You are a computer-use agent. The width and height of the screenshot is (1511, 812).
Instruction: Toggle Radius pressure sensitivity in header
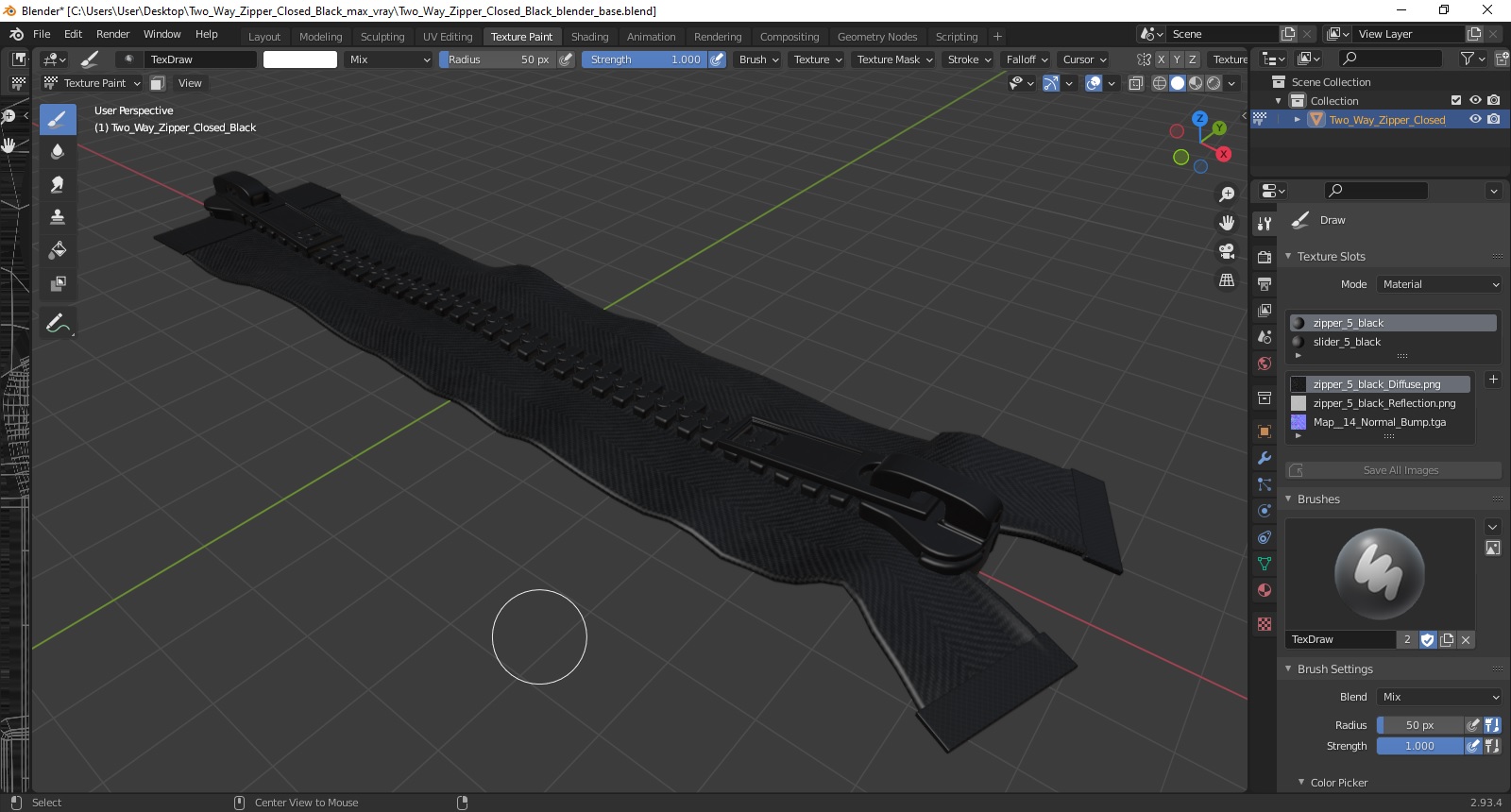point(566,59)
